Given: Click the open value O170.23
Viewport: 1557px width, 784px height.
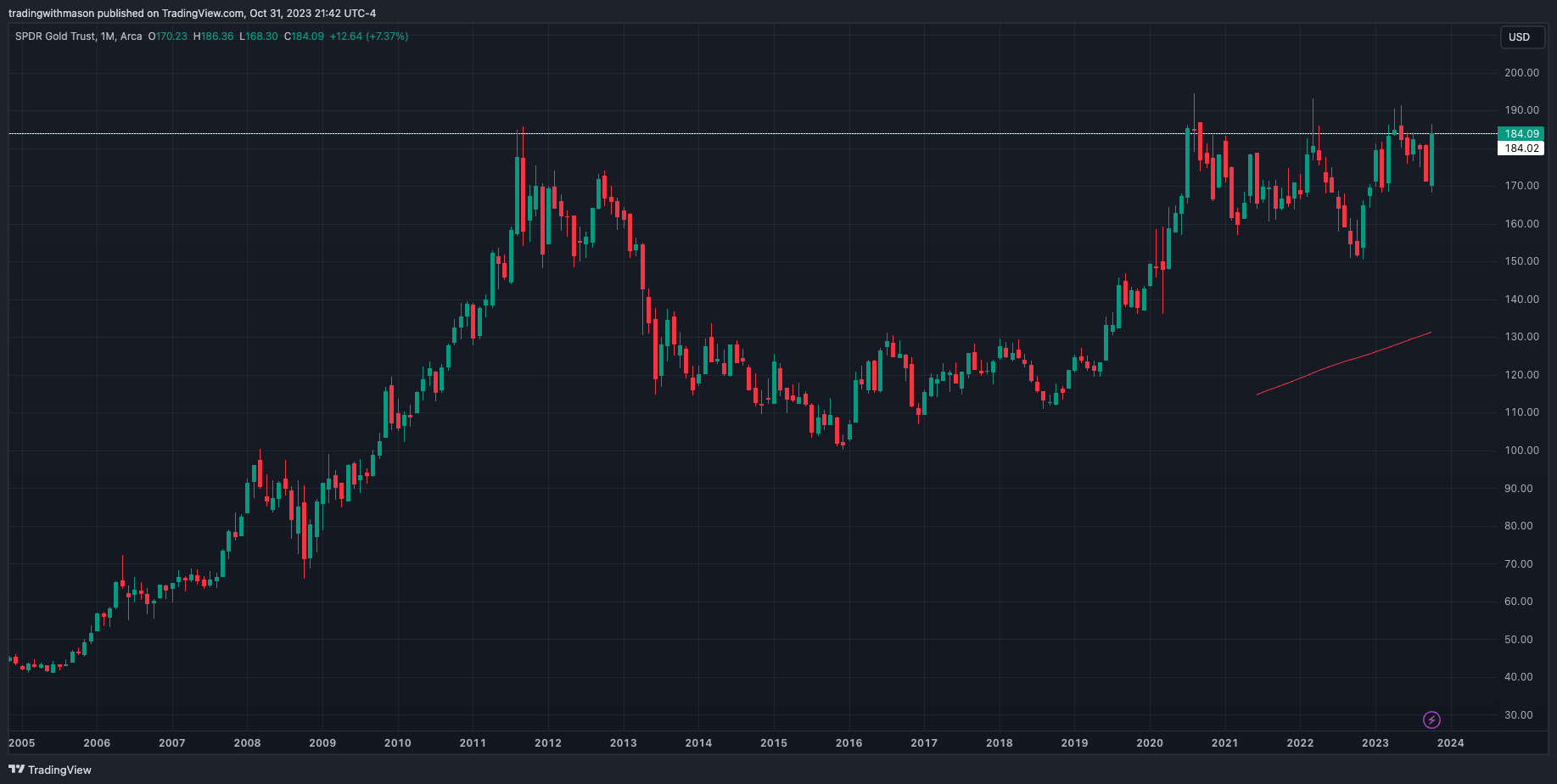Looking at the screenshot, I should pos(168,36).
